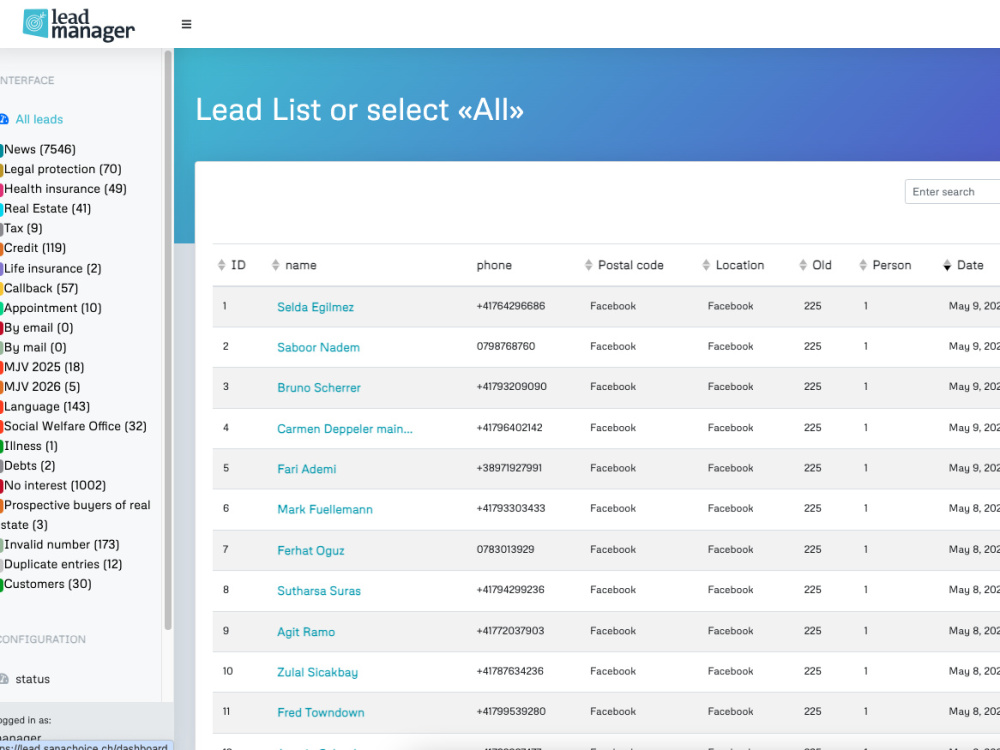Select News (7546) category
Image resolution: width=1000 pixels, height=750 pixels.
pyautogui.click(x=40, y=149)
